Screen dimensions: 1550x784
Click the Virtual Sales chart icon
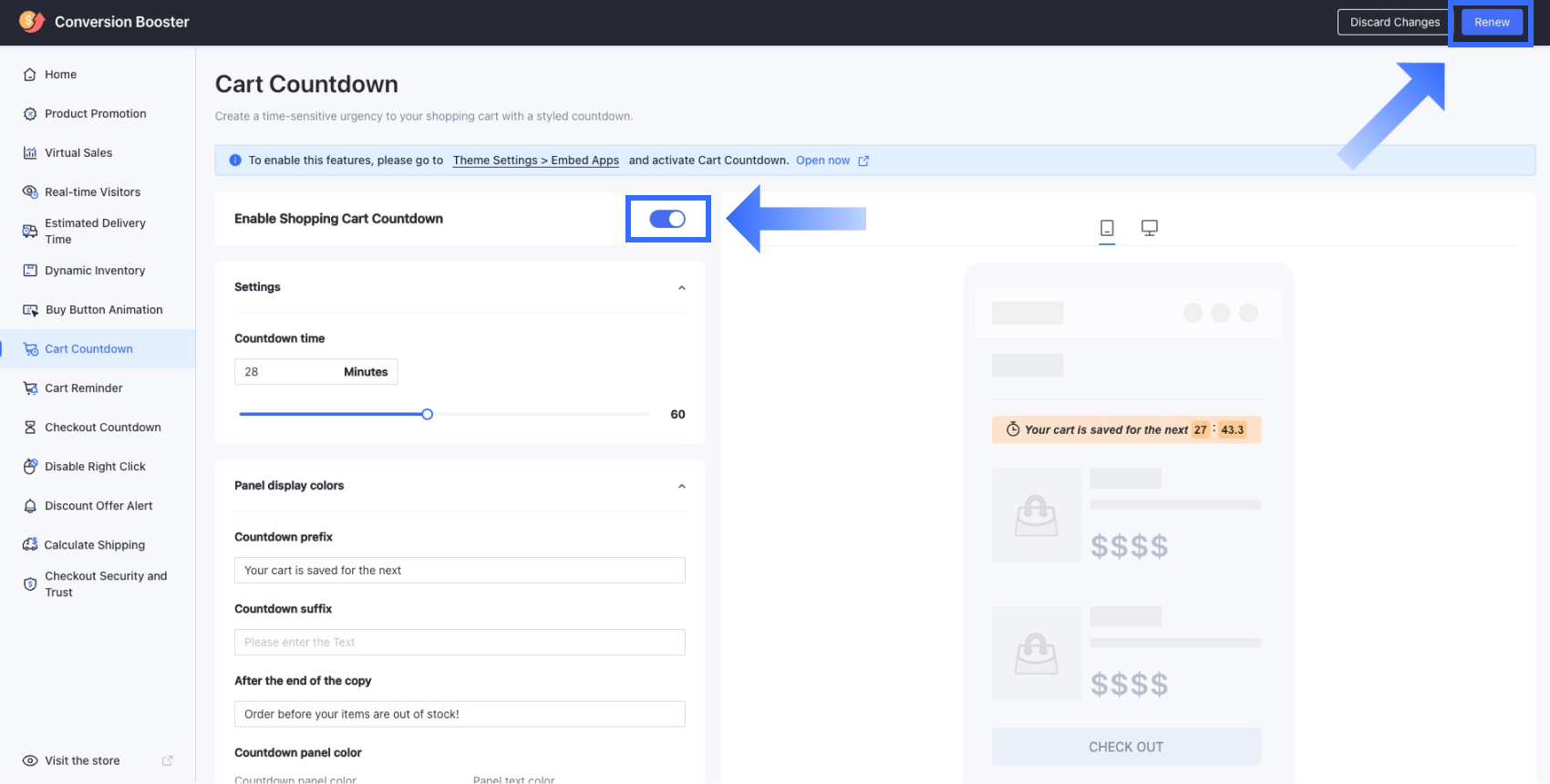point(30,153)
